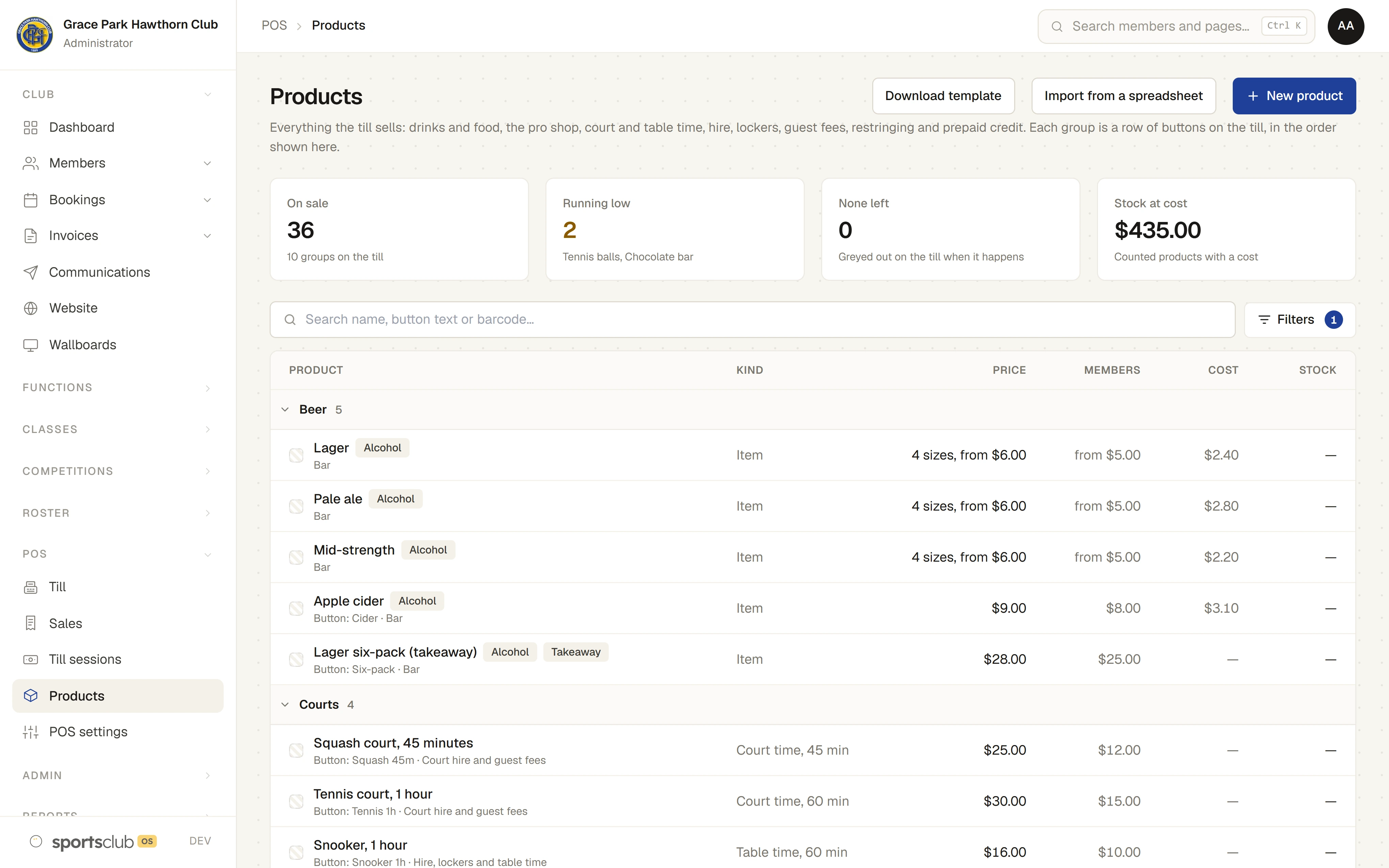Click the Lager product thumbnail
The image size is (1389, 868).
coord(296,455)
